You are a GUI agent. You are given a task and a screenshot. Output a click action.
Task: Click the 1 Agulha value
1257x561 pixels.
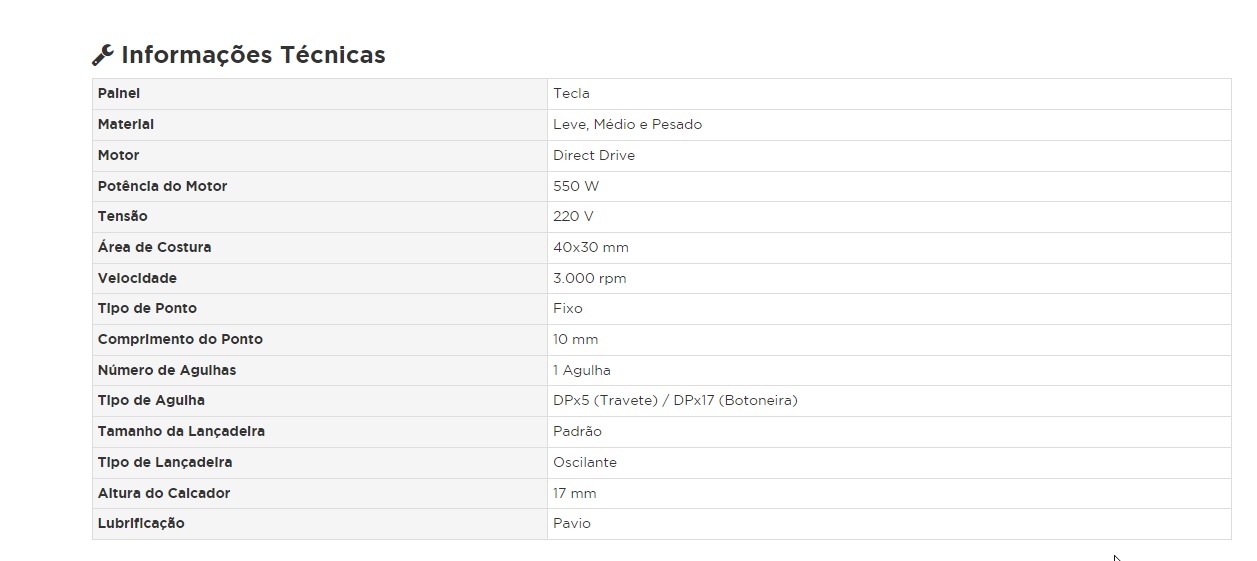tap(581, 371)
